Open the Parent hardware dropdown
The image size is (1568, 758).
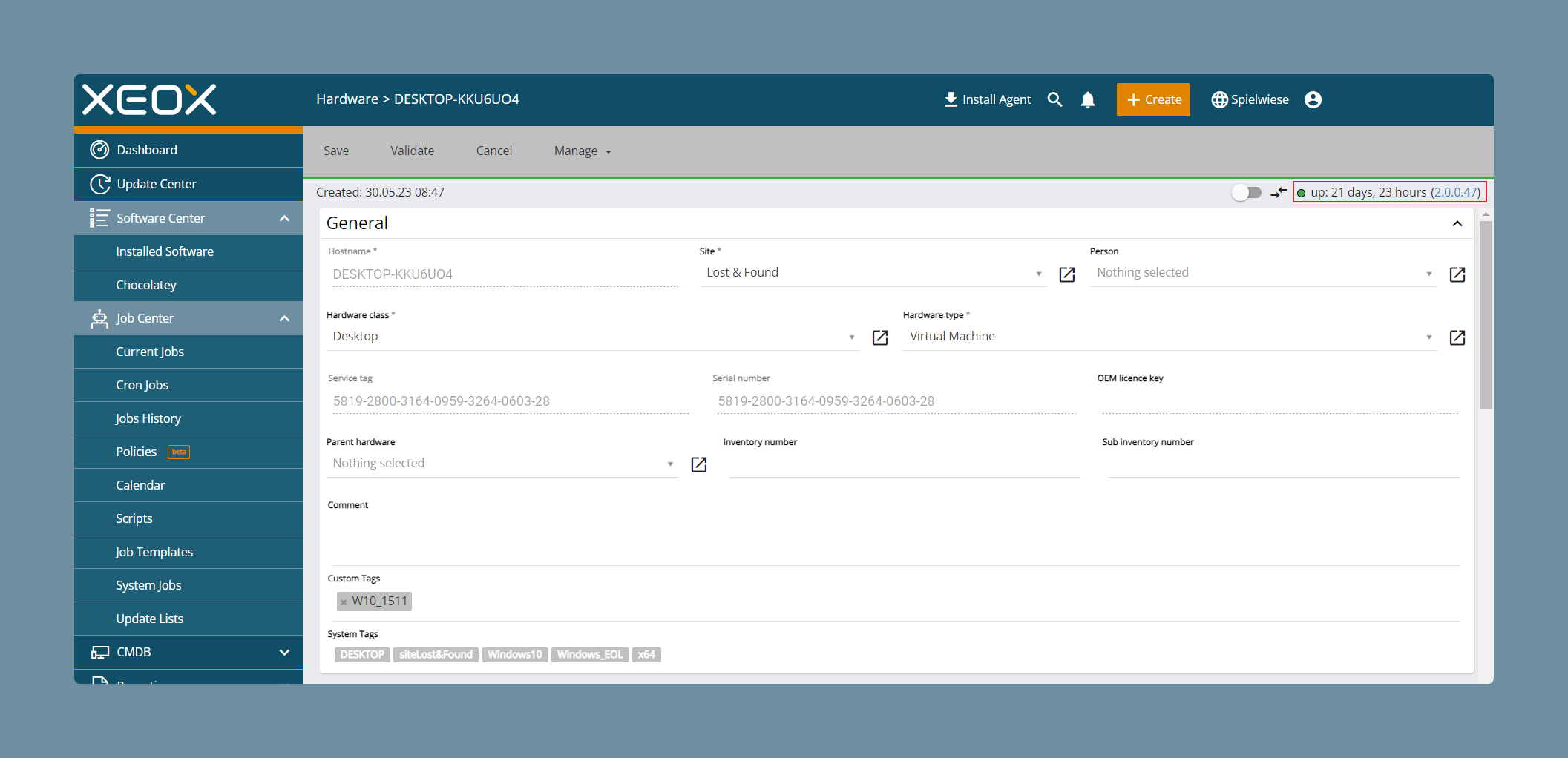502,464
